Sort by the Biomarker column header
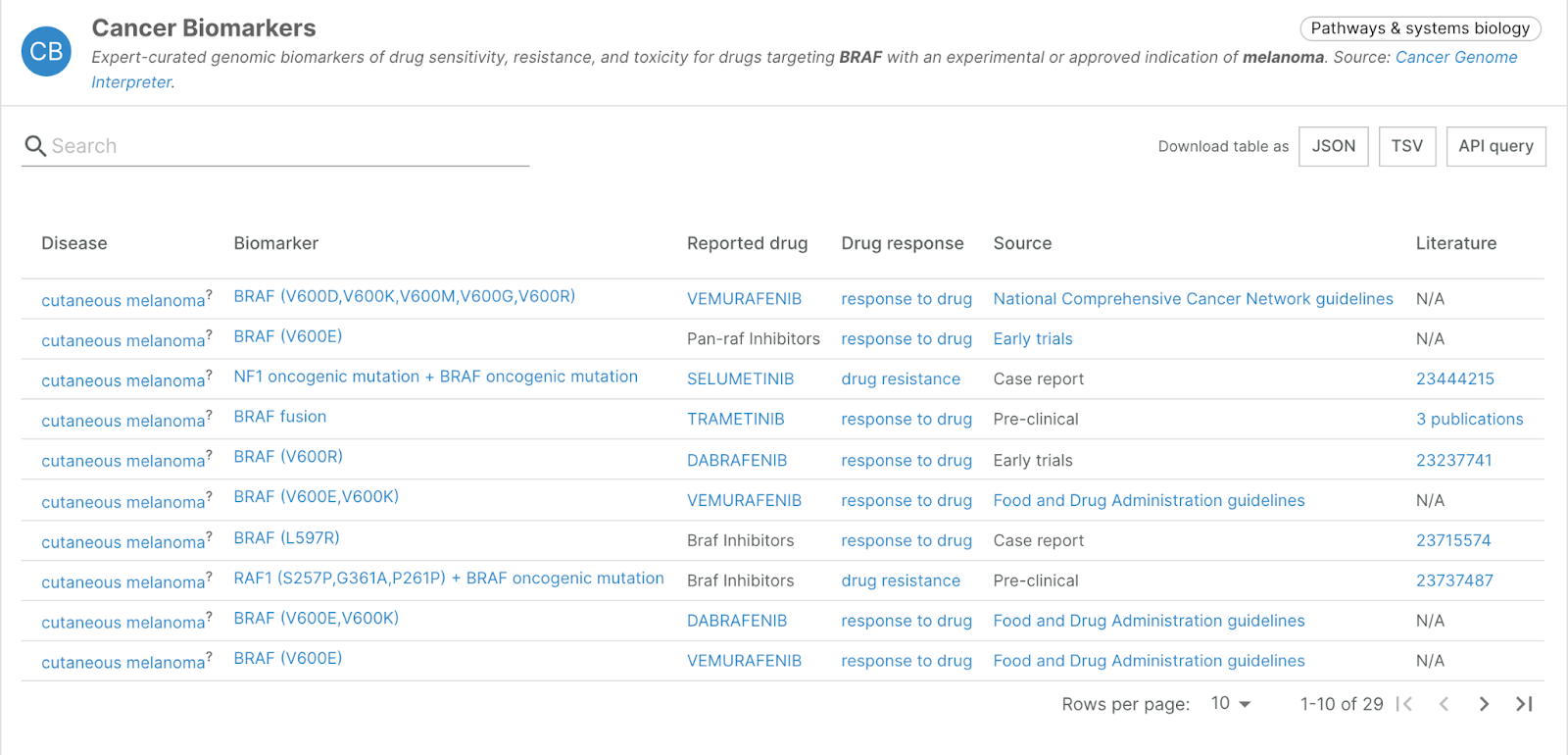Viewport: 1568px width, 755px height. click(x=275, y=243)
